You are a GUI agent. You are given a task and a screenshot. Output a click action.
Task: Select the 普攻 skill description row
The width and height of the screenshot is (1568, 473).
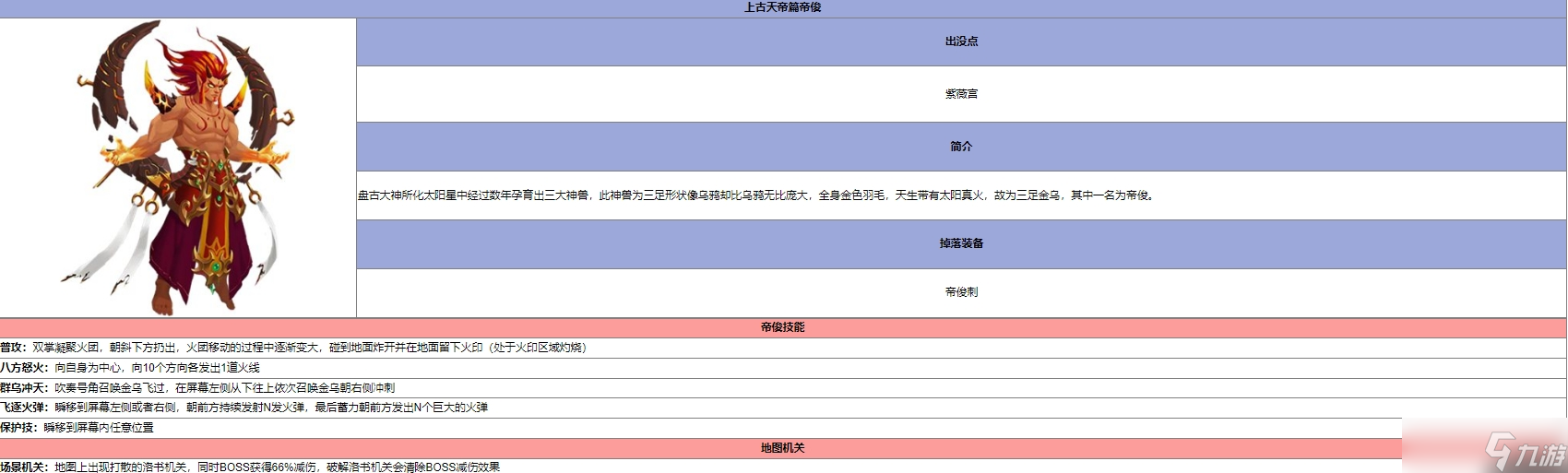click(783, 348)
